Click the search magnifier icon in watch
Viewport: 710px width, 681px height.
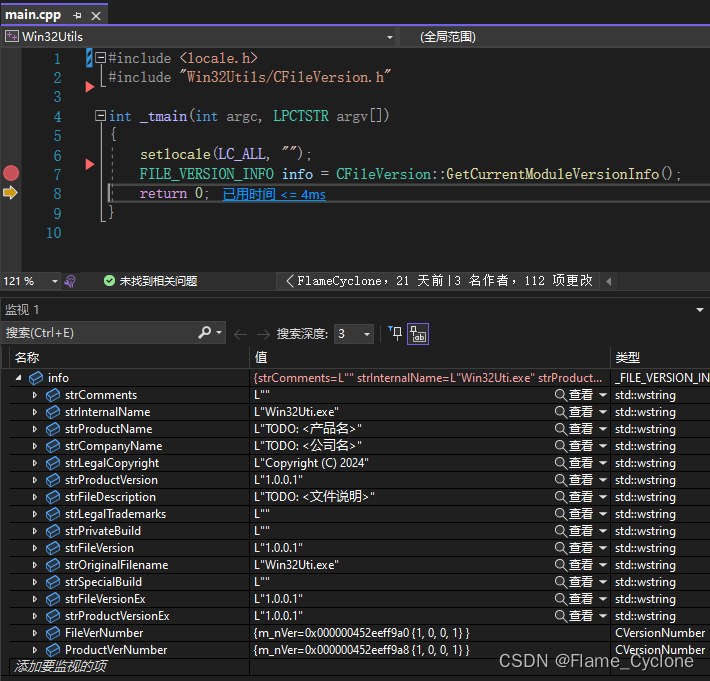coord(205,333)
